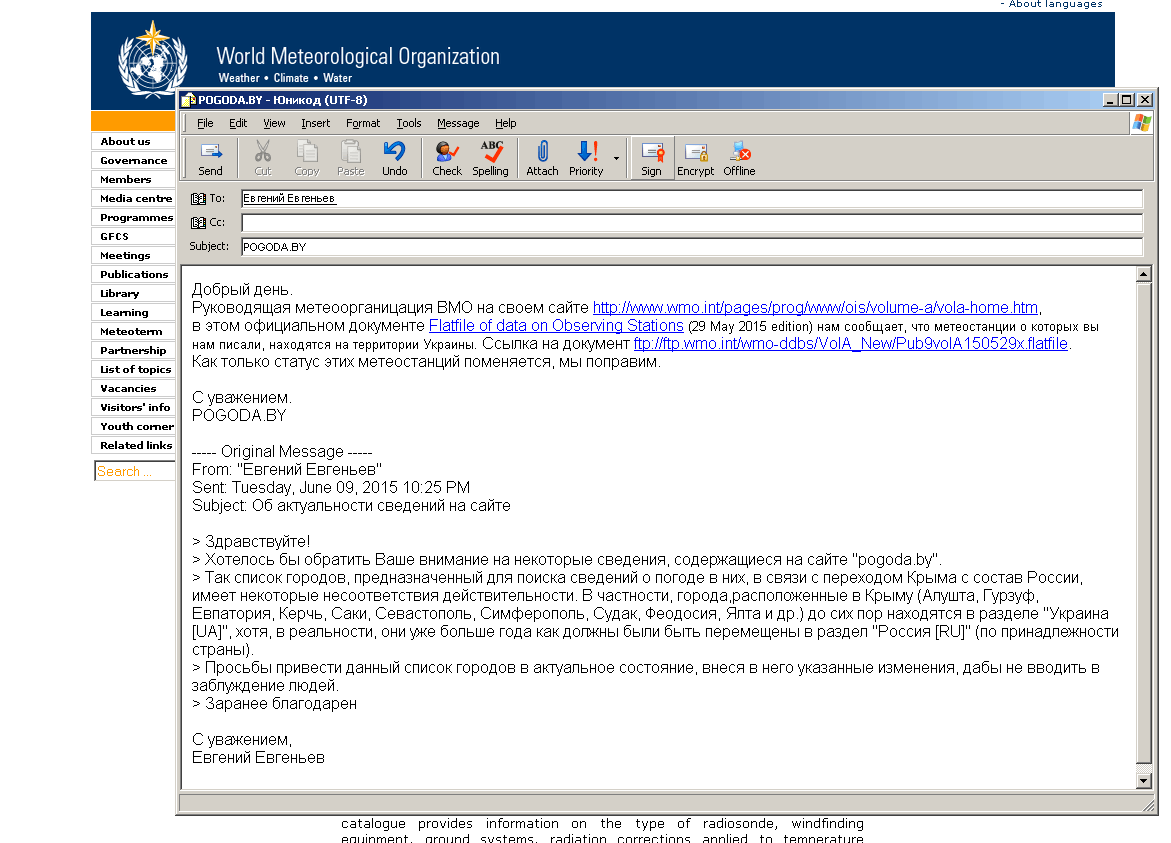
Task: Click the POGODA.BY window title icon
Action: point(188,100)
